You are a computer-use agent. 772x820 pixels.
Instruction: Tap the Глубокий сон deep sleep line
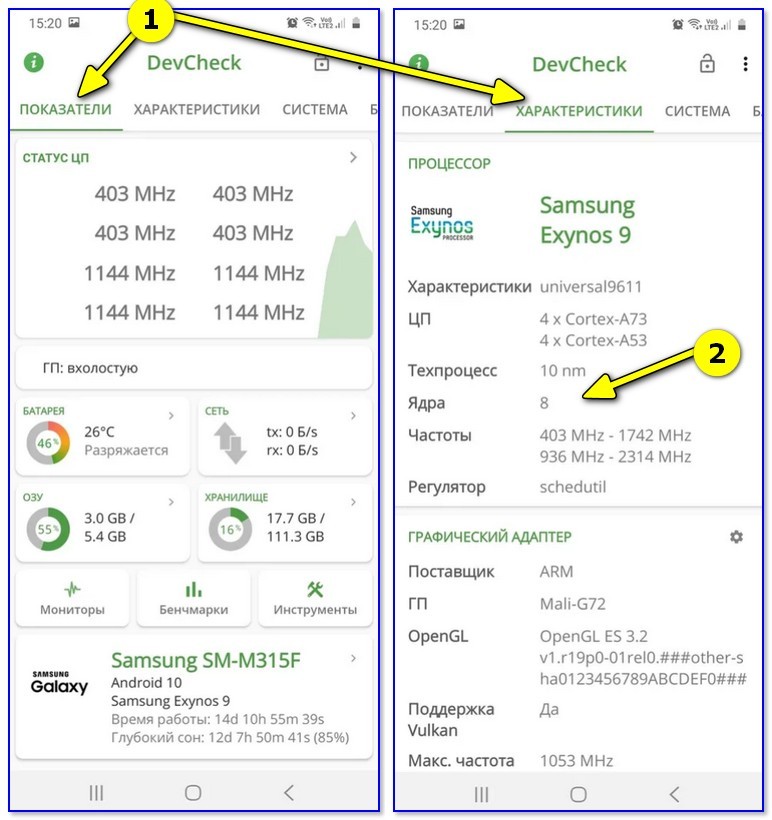point(230,737)
